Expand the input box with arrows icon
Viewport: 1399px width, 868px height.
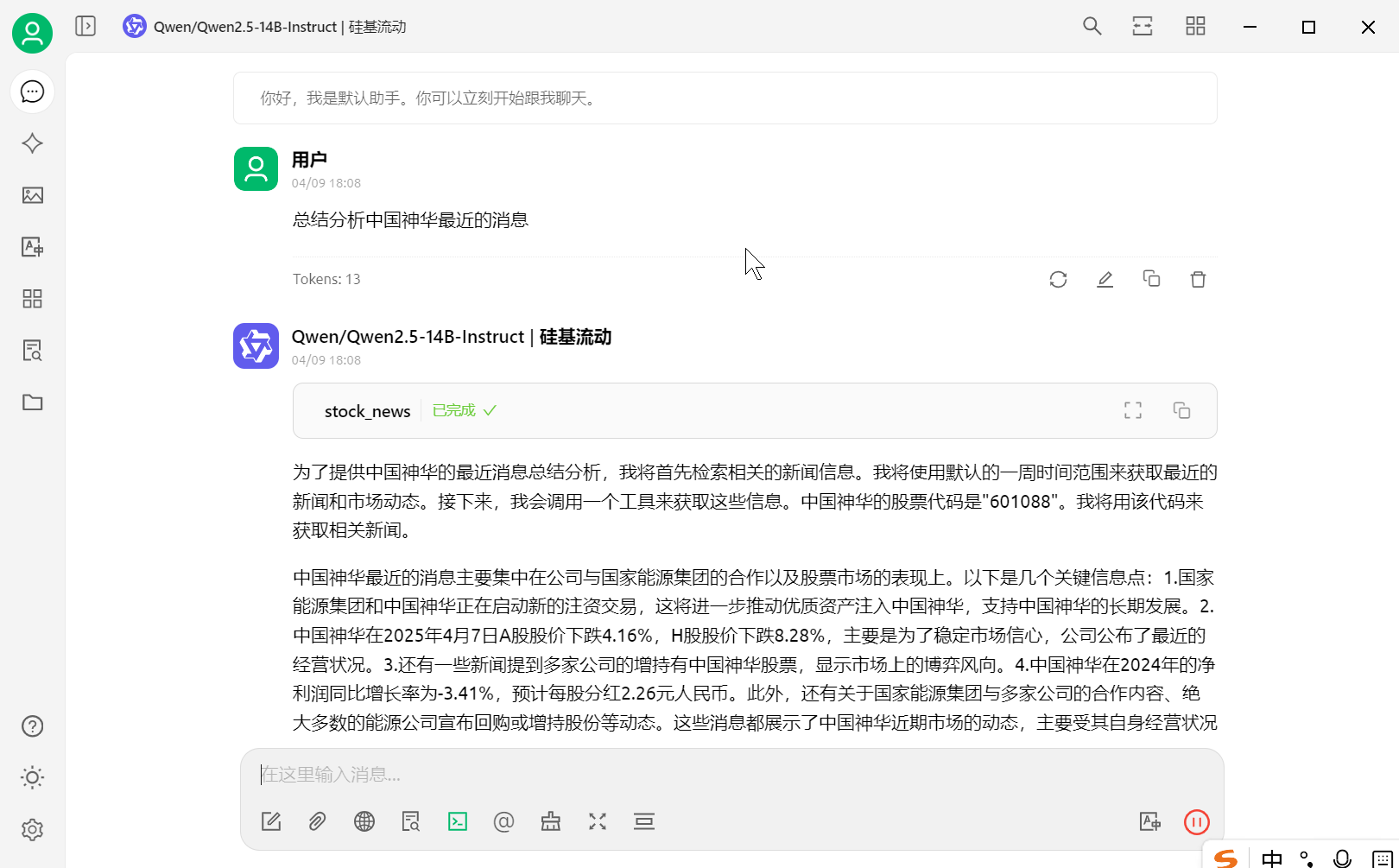pyautogui.click(x=598, y=821)
